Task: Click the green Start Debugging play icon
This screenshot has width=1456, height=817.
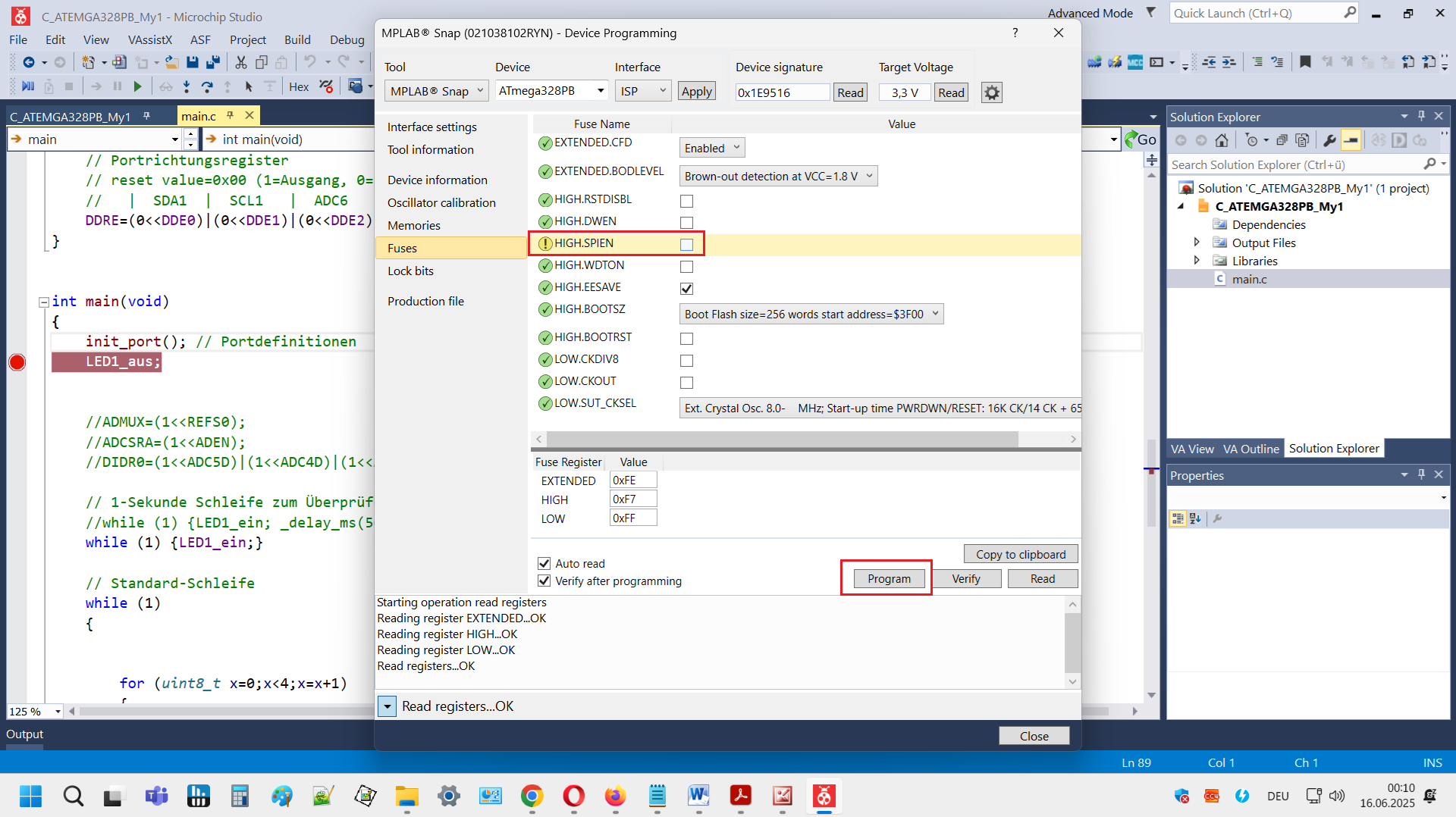Action: [x=137, y=86]
